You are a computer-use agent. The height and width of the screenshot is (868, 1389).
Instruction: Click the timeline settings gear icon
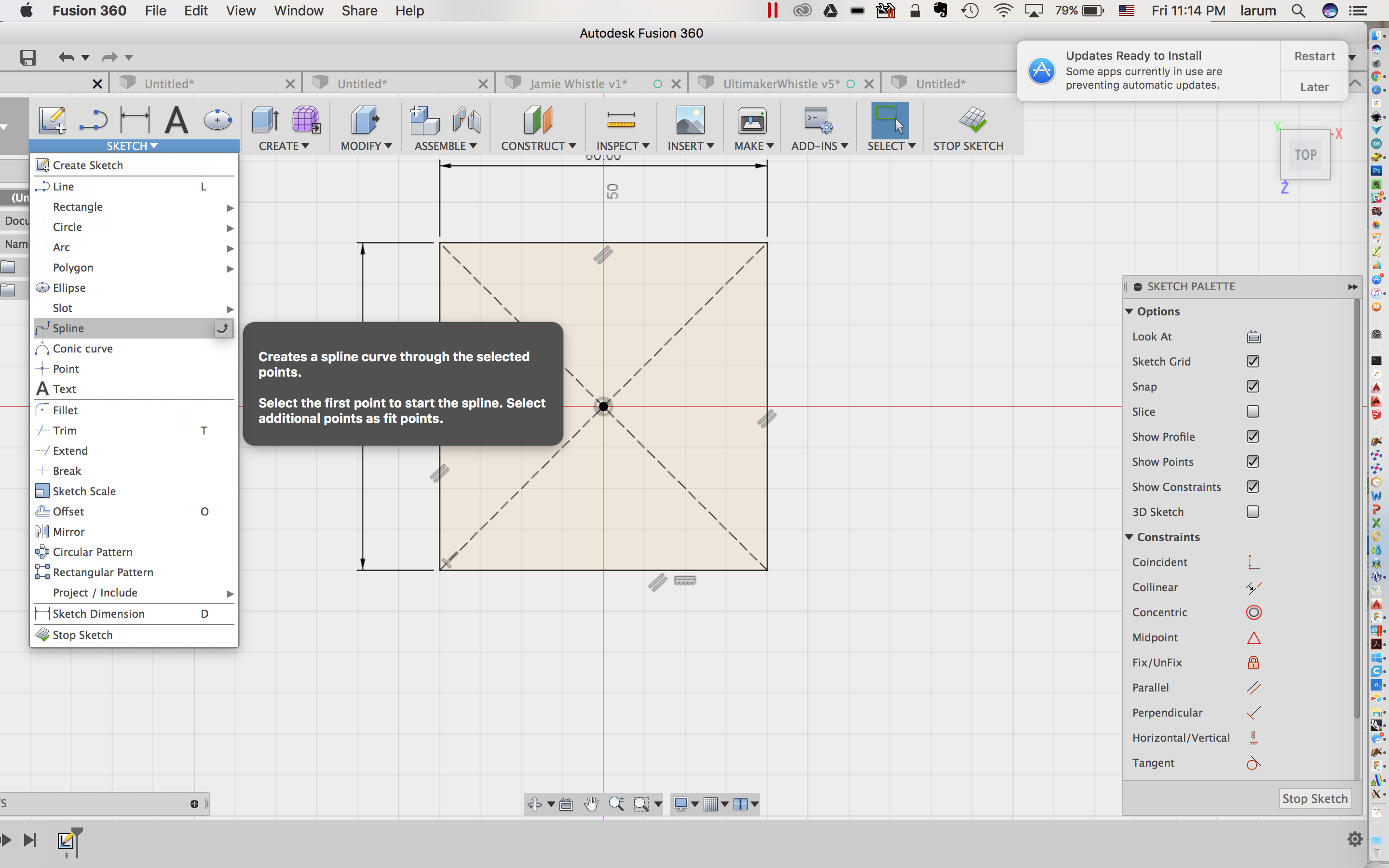pyautogui.click(x=1355, y=840)
